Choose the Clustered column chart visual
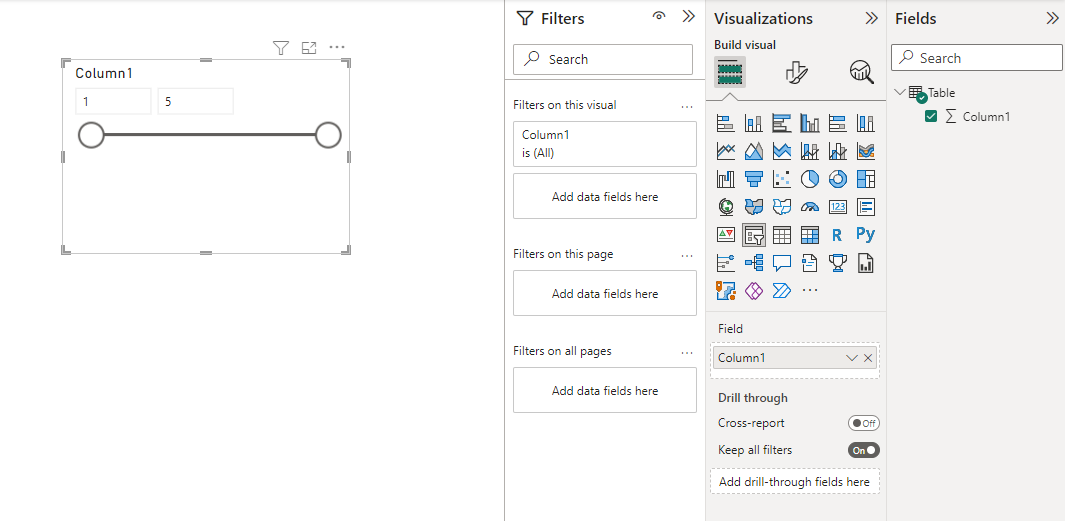The width and height of the screenshot is (1065, 521). pyautogui.click(x=810, y=123)
